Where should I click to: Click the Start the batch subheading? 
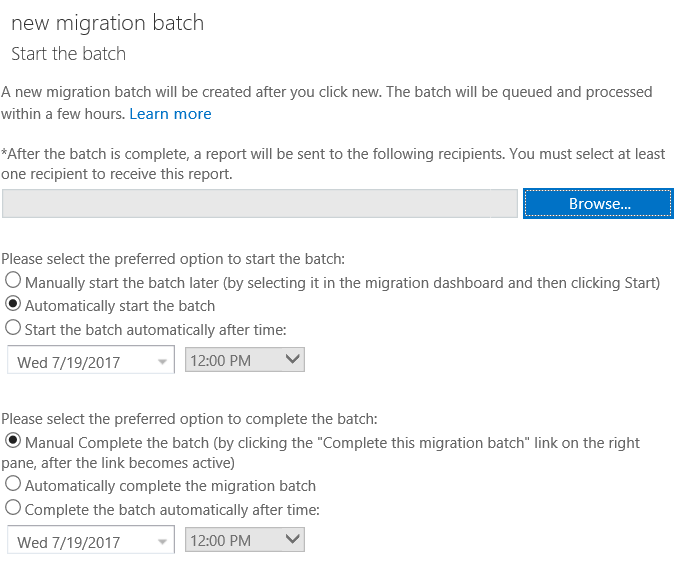click(68, 53)
